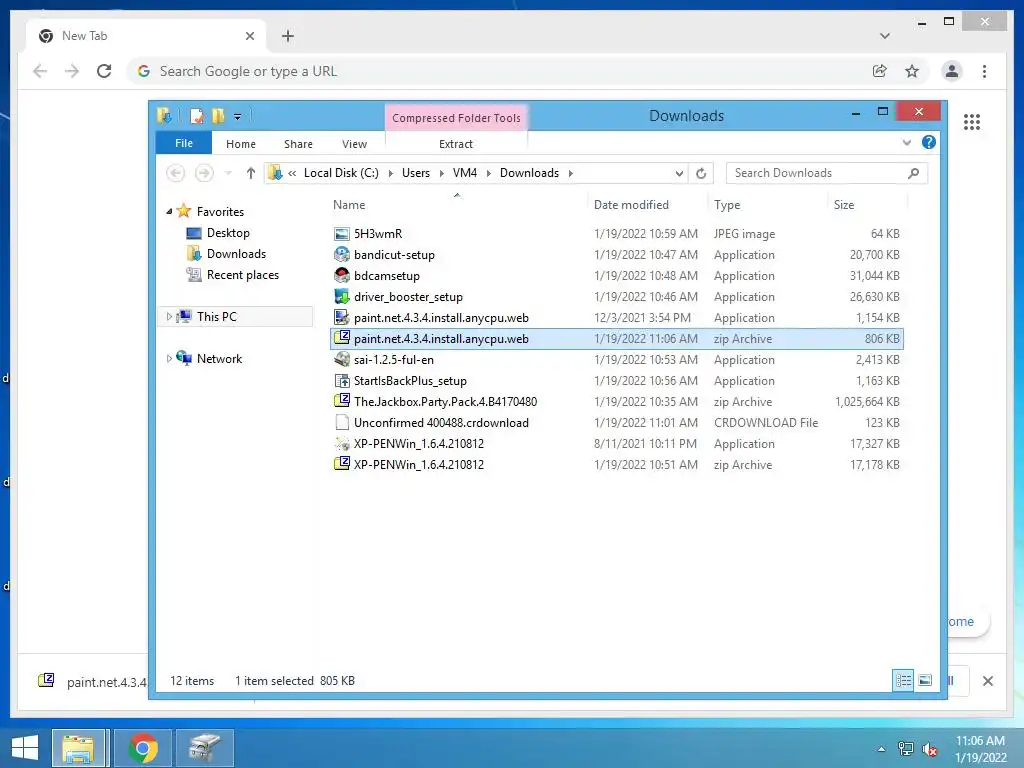
Task: Open the Chrome tab search dropdown
Action: [884, 36]
